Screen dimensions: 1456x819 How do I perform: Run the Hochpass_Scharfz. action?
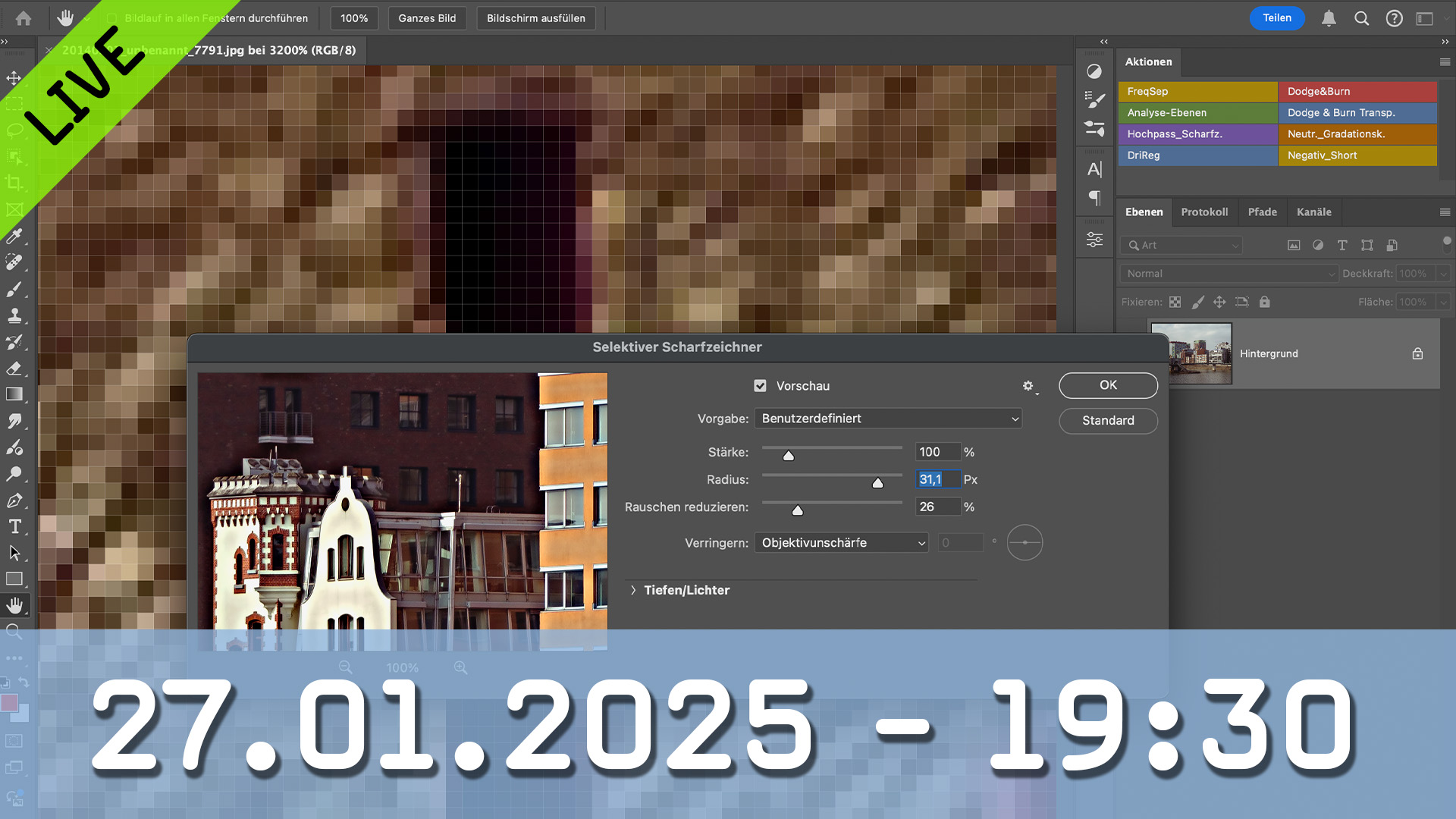point(1197,134)
